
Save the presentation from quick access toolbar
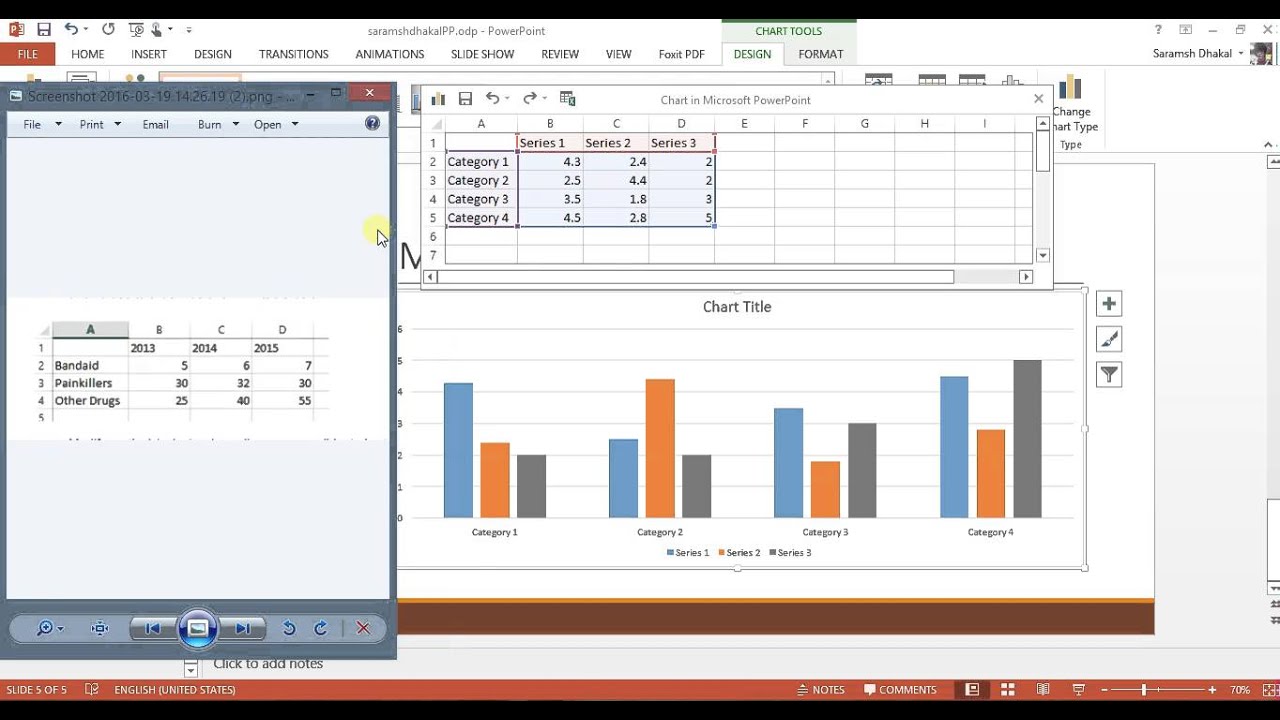point(44,30)
